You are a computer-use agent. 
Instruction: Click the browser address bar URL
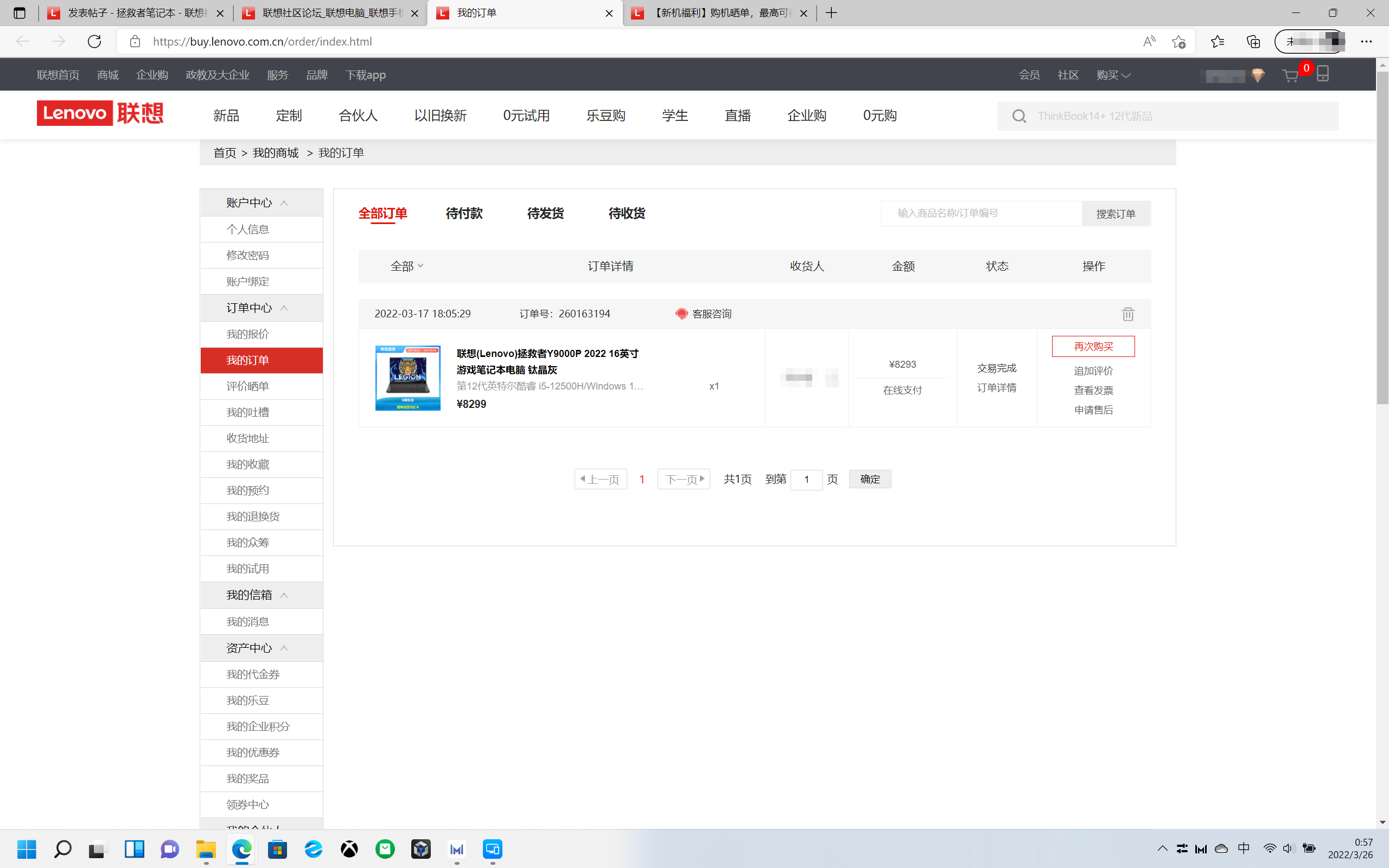[262, 41]
